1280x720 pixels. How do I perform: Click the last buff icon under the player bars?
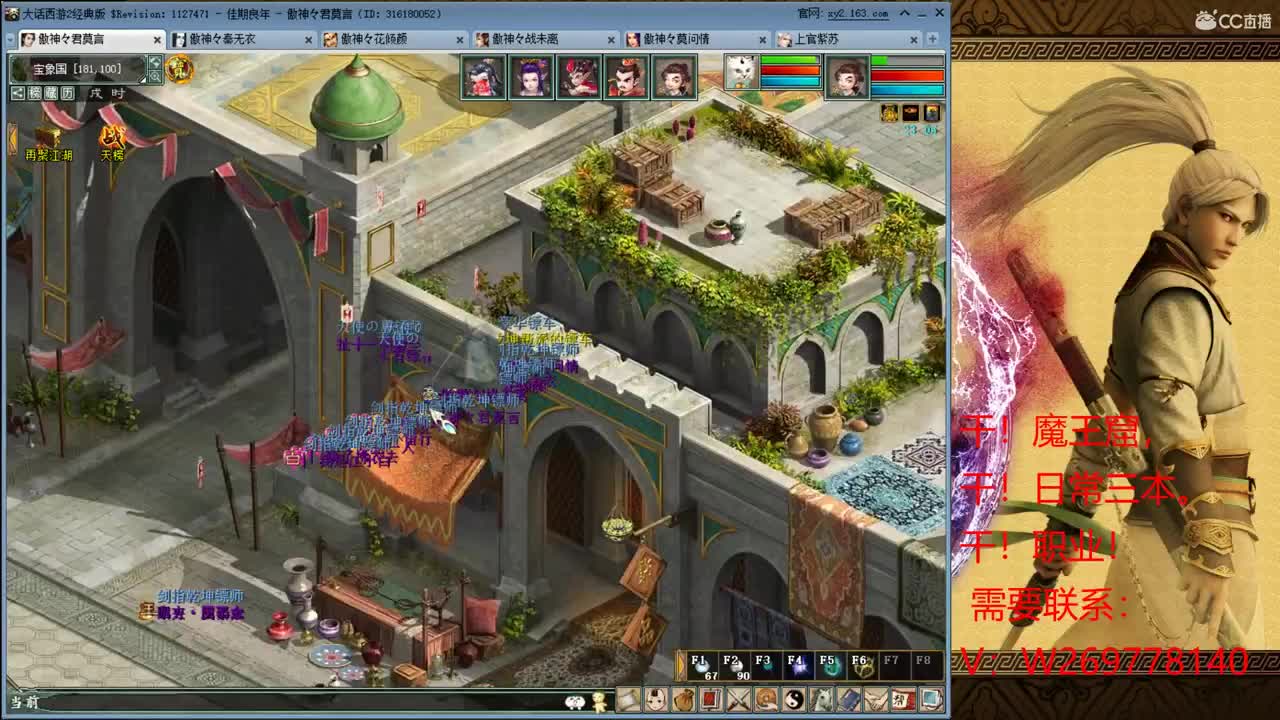coord(932,113)
